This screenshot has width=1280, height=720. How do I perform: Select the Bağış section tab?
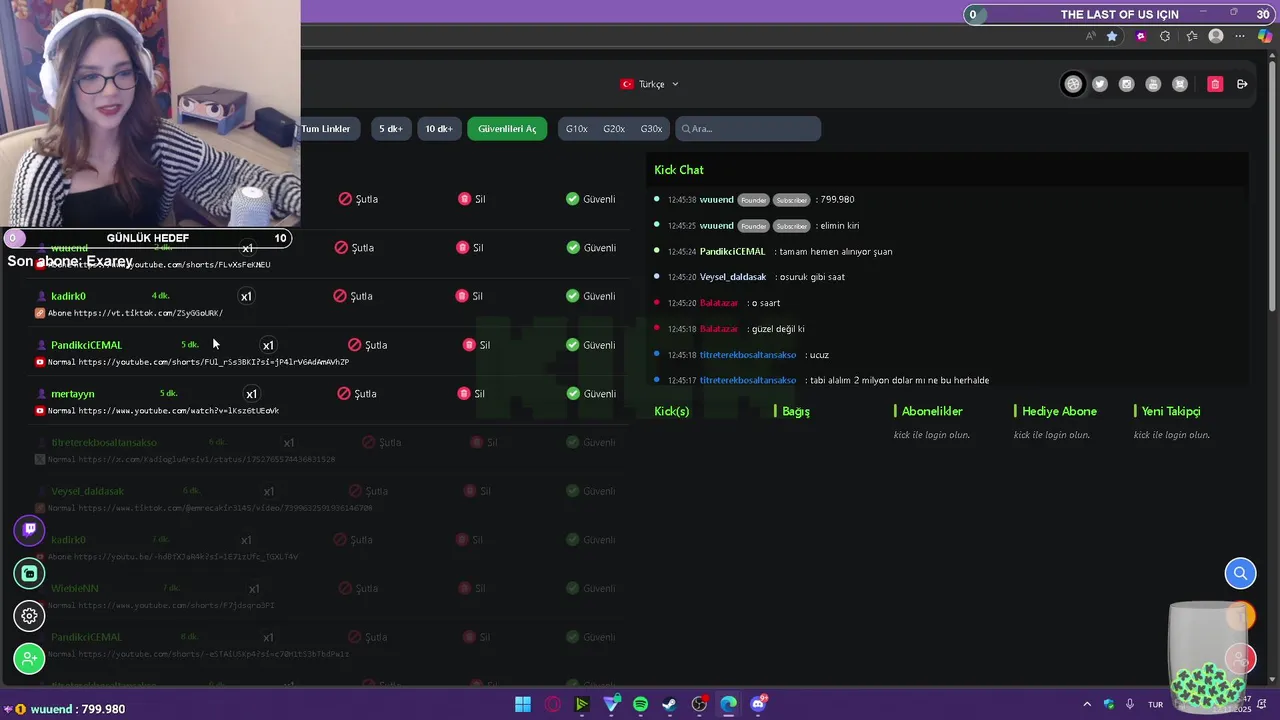(x=795, y=411)
